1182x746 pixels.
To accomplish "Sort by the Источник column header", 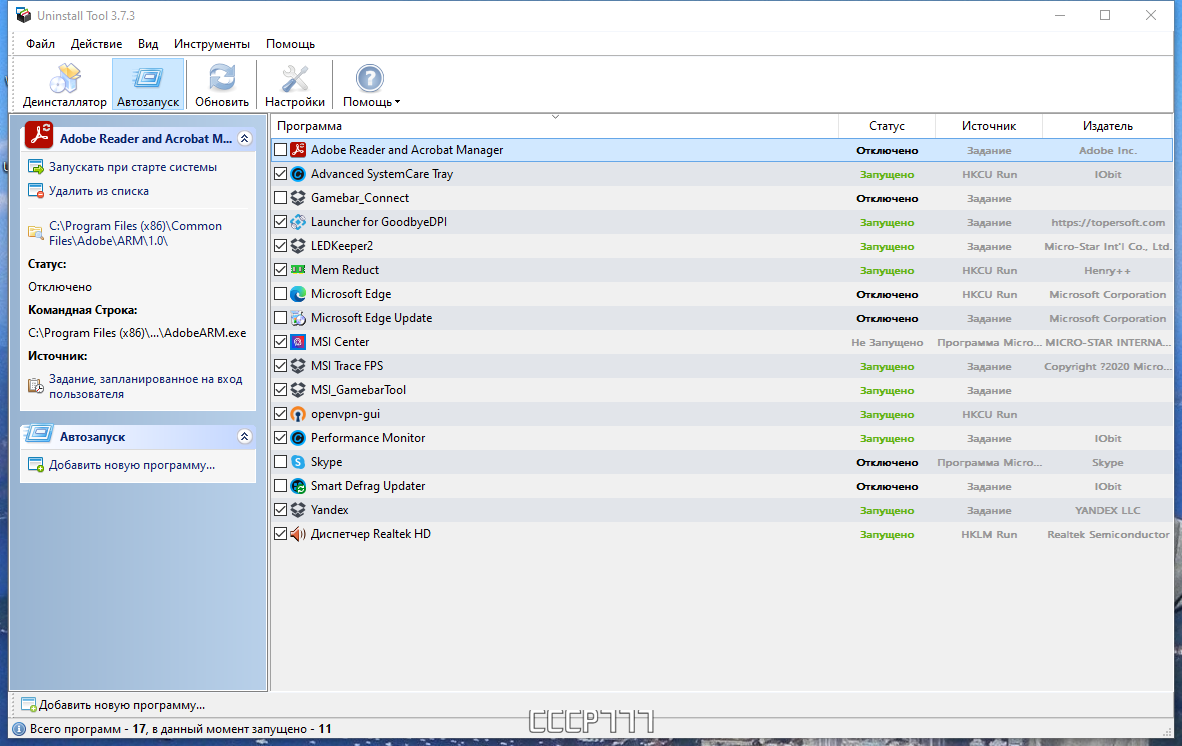I will tap(989, 126).
